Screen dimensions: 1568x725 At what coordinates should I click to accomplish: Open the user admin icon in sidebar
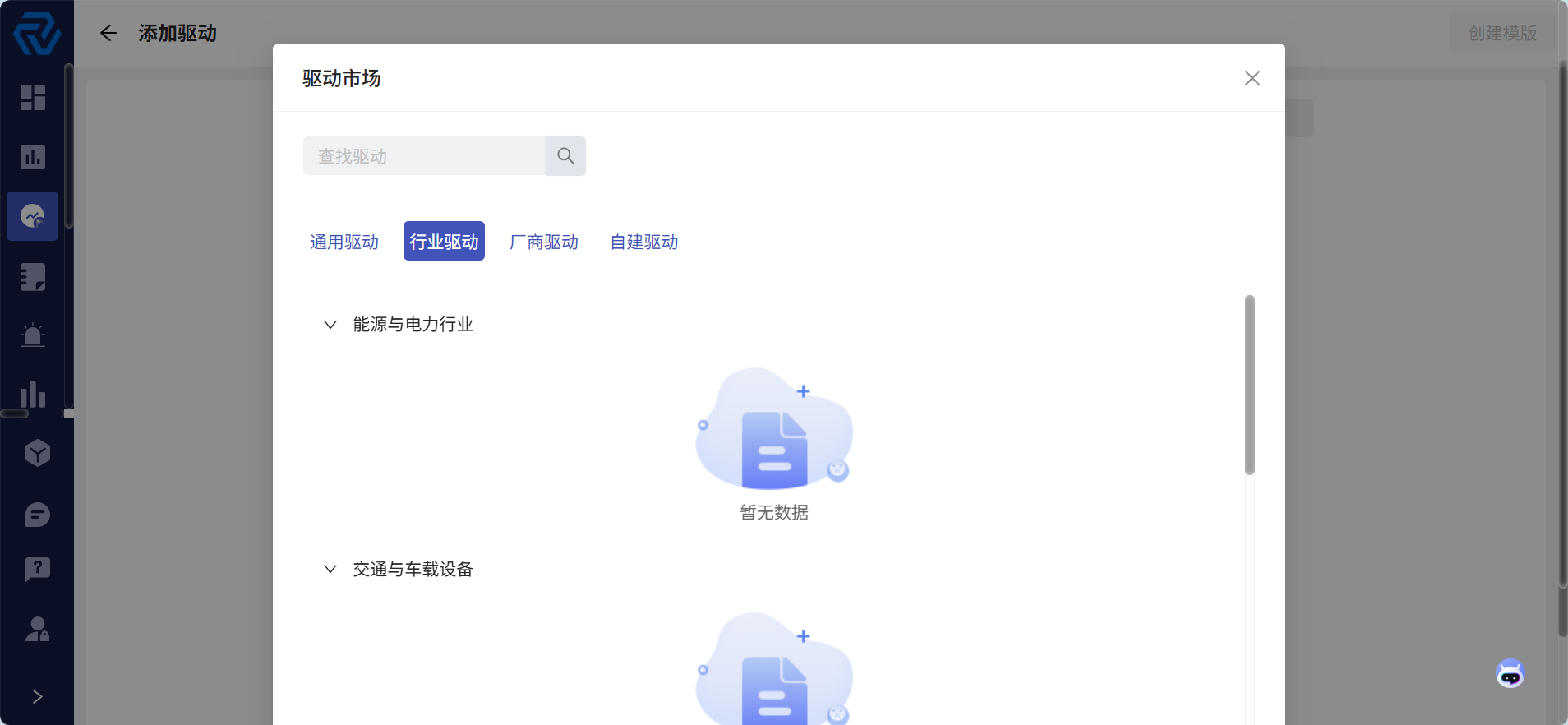point(38,630)
